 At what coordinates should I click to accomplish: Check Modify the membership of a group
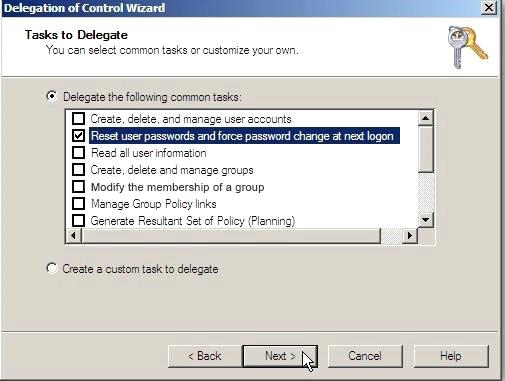pyautogui.click(x=78, y=186)
